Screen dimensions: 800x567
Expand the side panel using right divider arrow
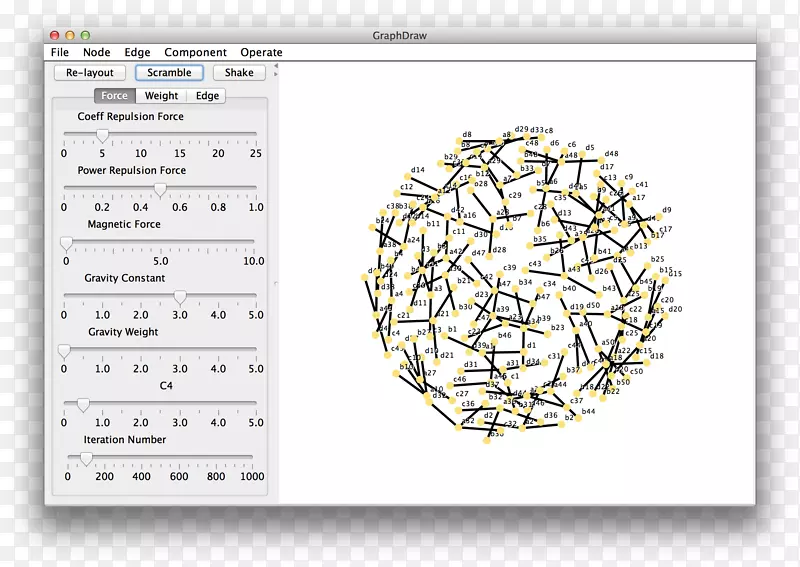point(276,74)
